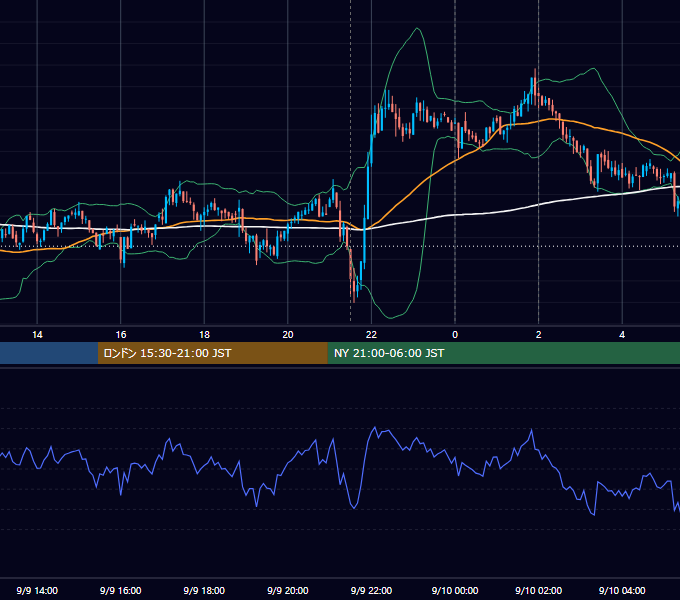The width and height of the screenshot is (680, 600).
Task: Click the 16 hour label on upper axis
Action: (x=121, y=335)
